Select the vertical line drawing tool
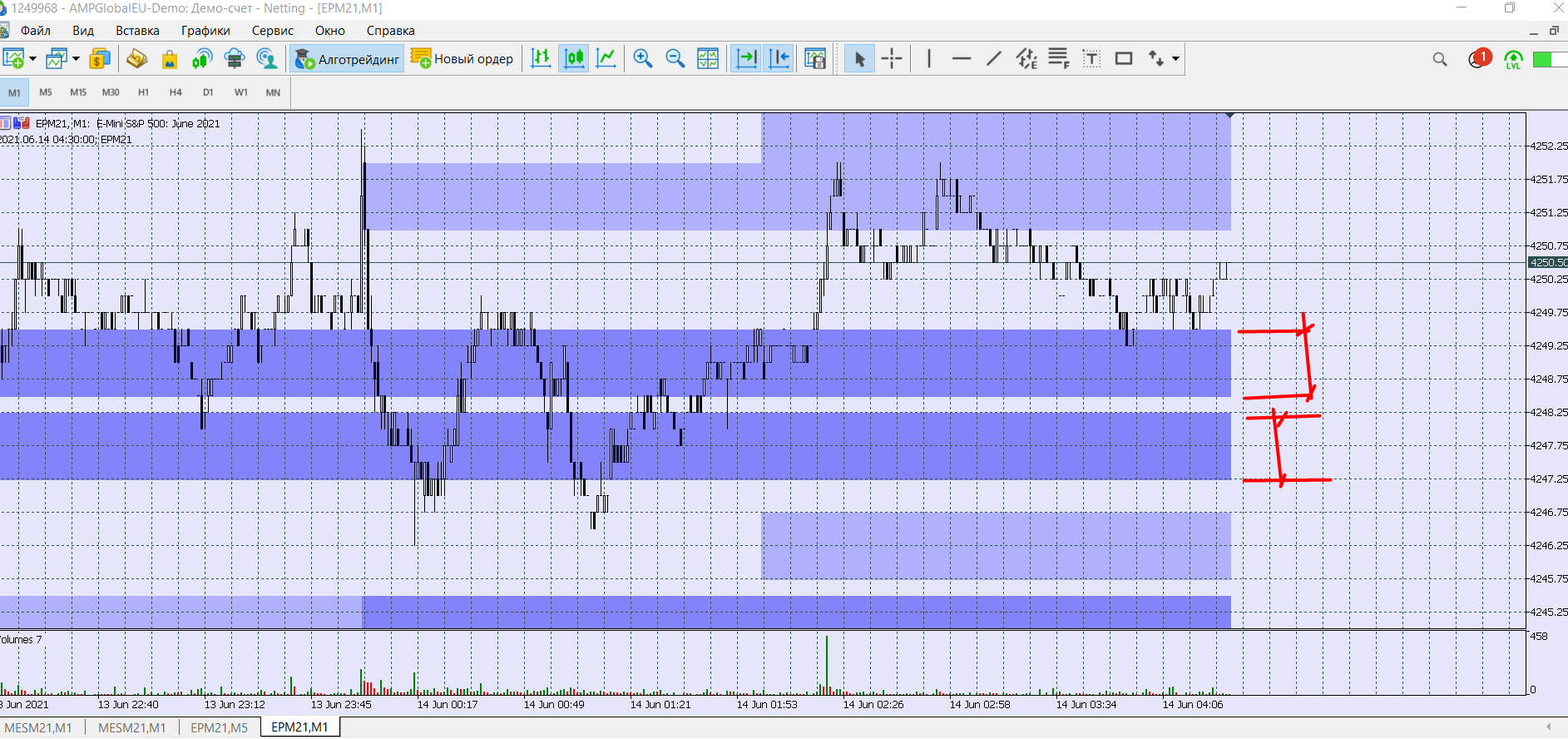 pyautogui.click(x=929, y=58)
